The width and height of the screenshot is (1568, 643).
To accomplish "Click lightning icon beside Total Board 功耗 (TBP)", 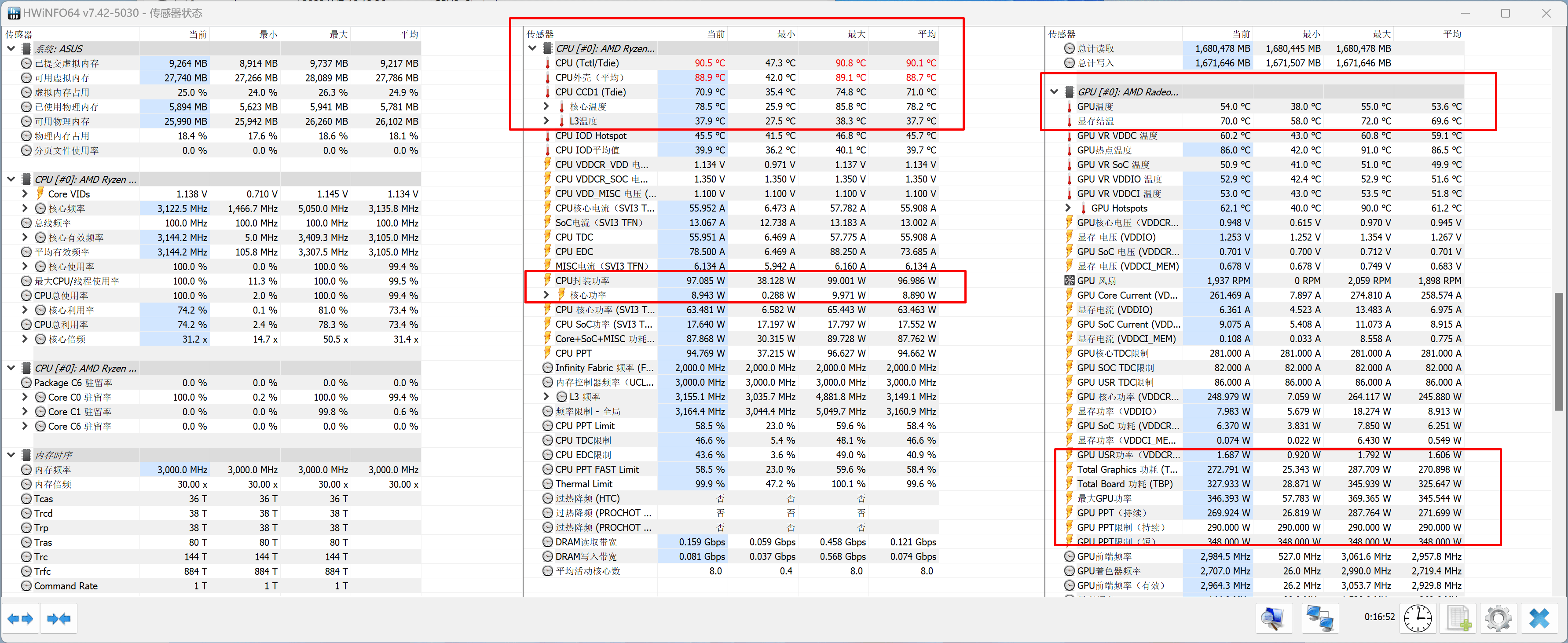I will pyautogui.click(x=1069, y=484).
